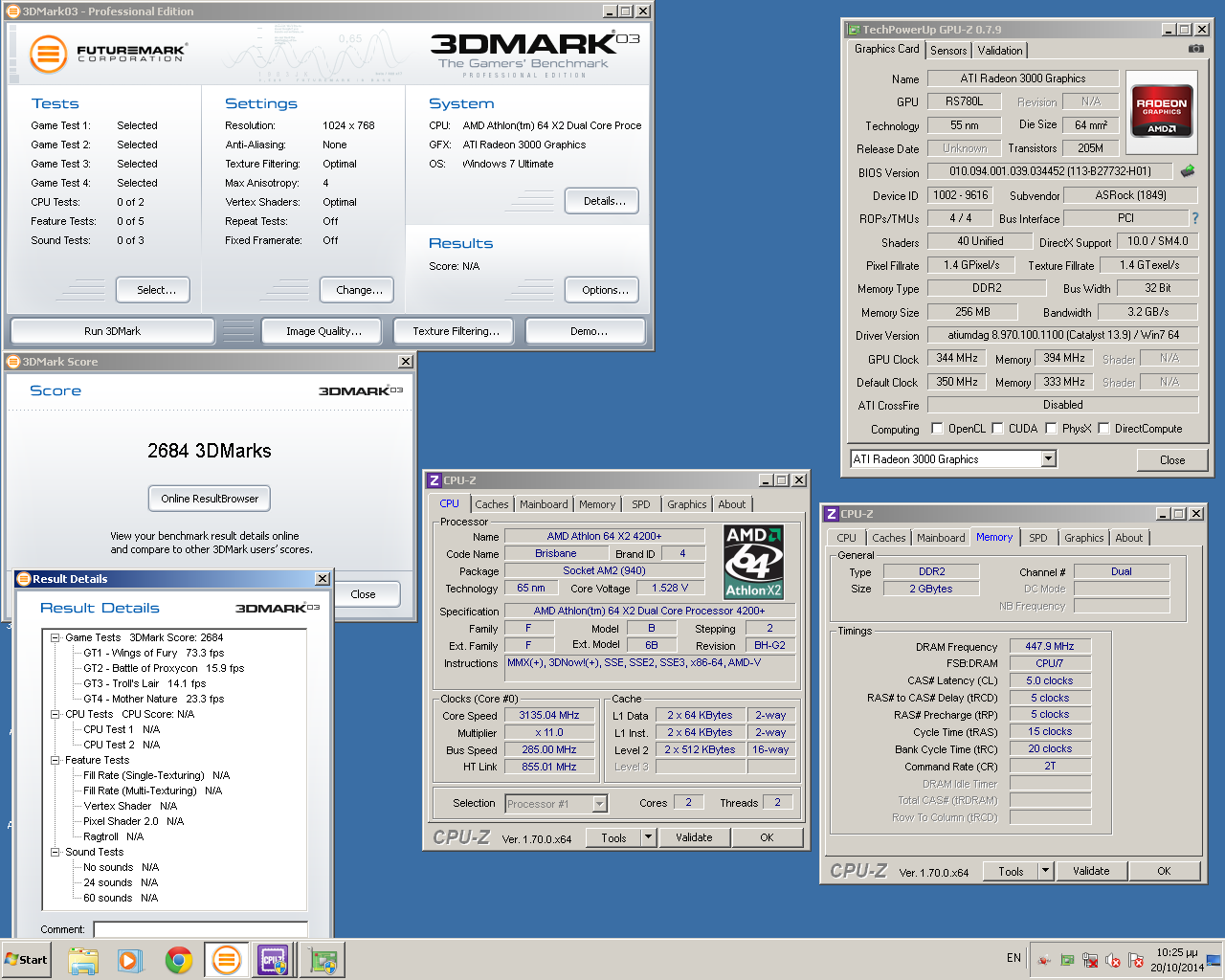Click the muted volume speaker tray icon
Viewport: 1225px width, 980px height.
[x=1113, y=960]
